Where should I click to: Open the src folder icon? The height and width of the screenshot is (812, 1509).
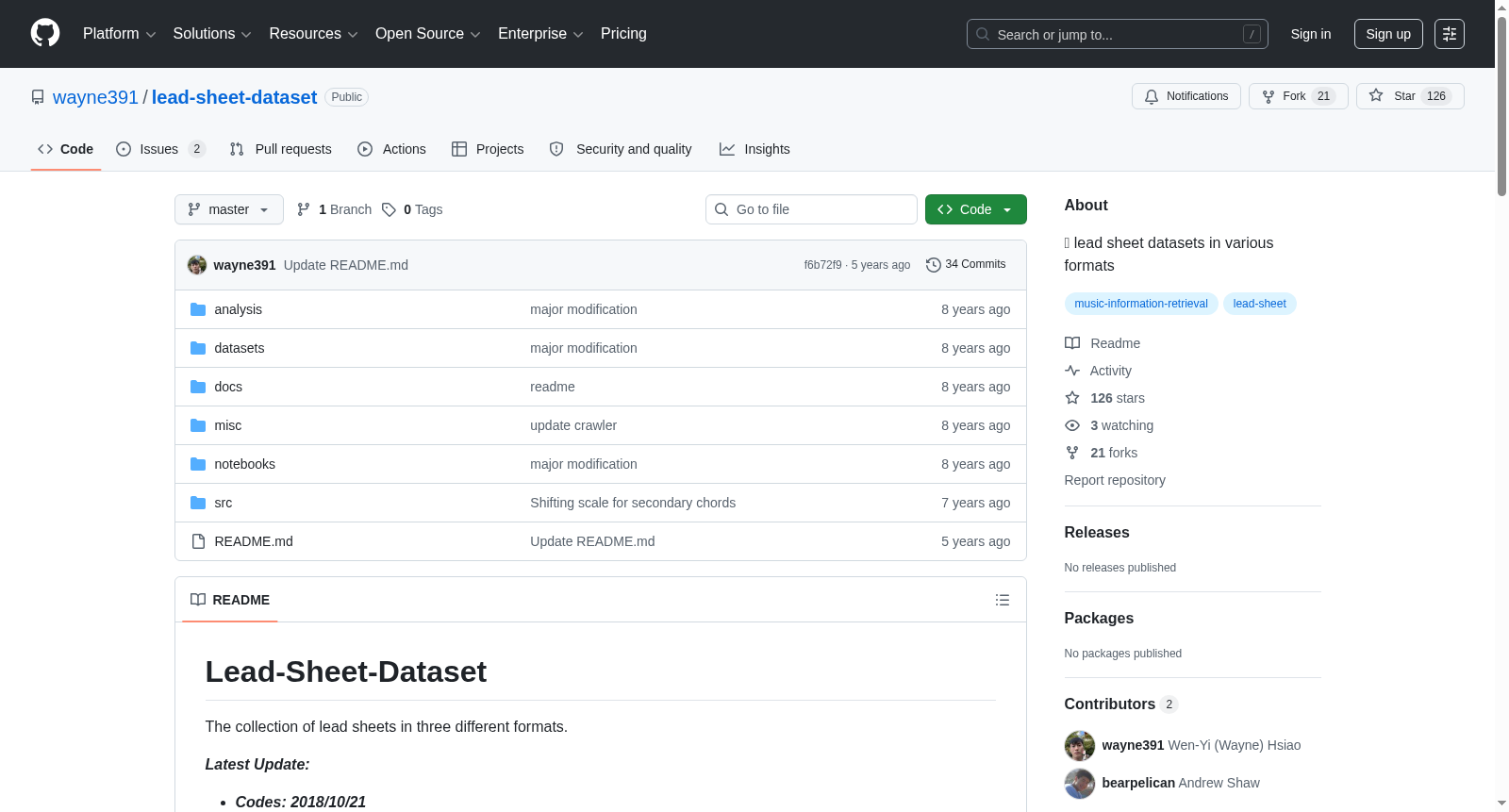tap(198, 503)
